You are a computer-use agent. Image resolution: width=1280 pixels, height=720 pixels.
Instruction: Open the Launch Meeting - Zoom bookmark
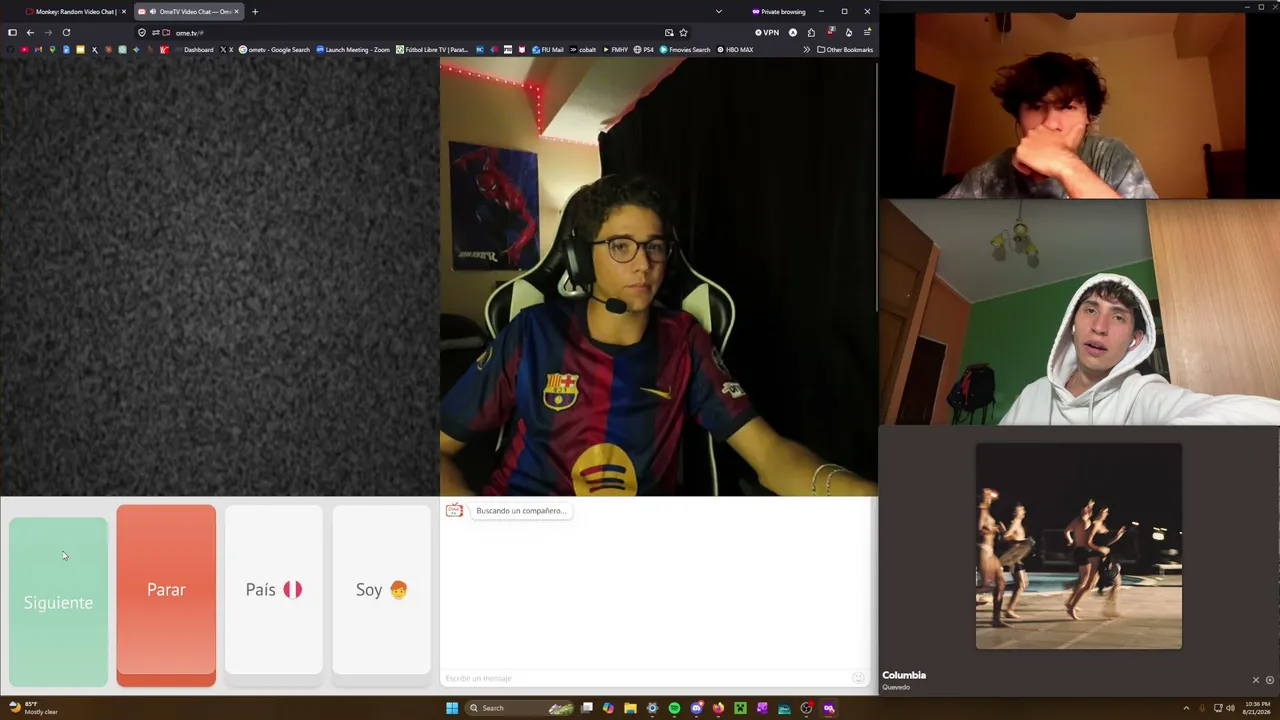pyautogui.click(x=353, y=50)
